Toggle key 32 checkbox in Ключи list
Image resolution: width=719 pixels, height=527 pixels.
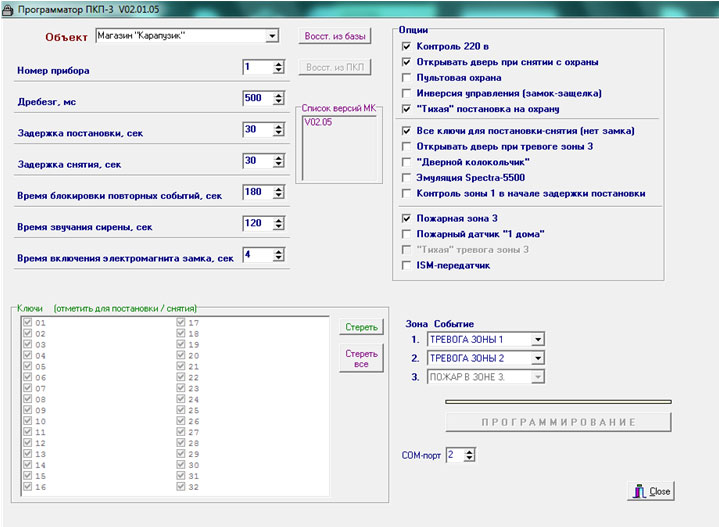181,486
